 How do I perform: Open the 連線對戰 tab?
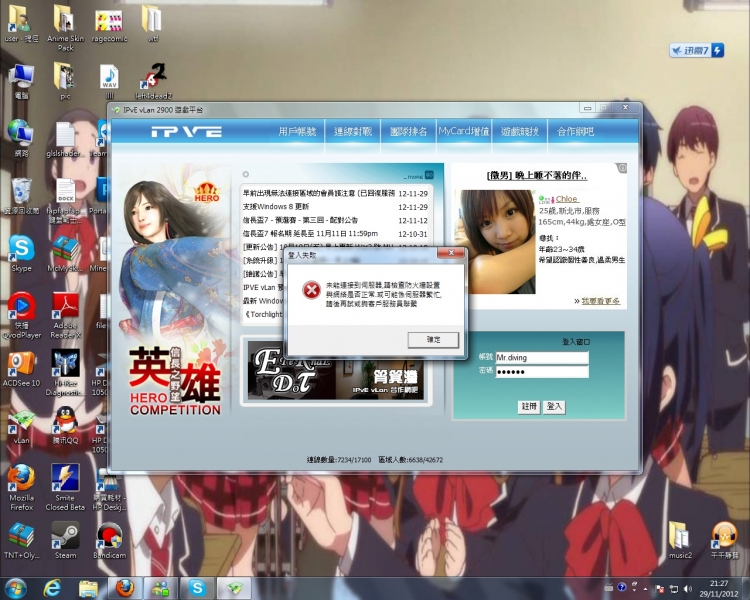pos(353,131)
